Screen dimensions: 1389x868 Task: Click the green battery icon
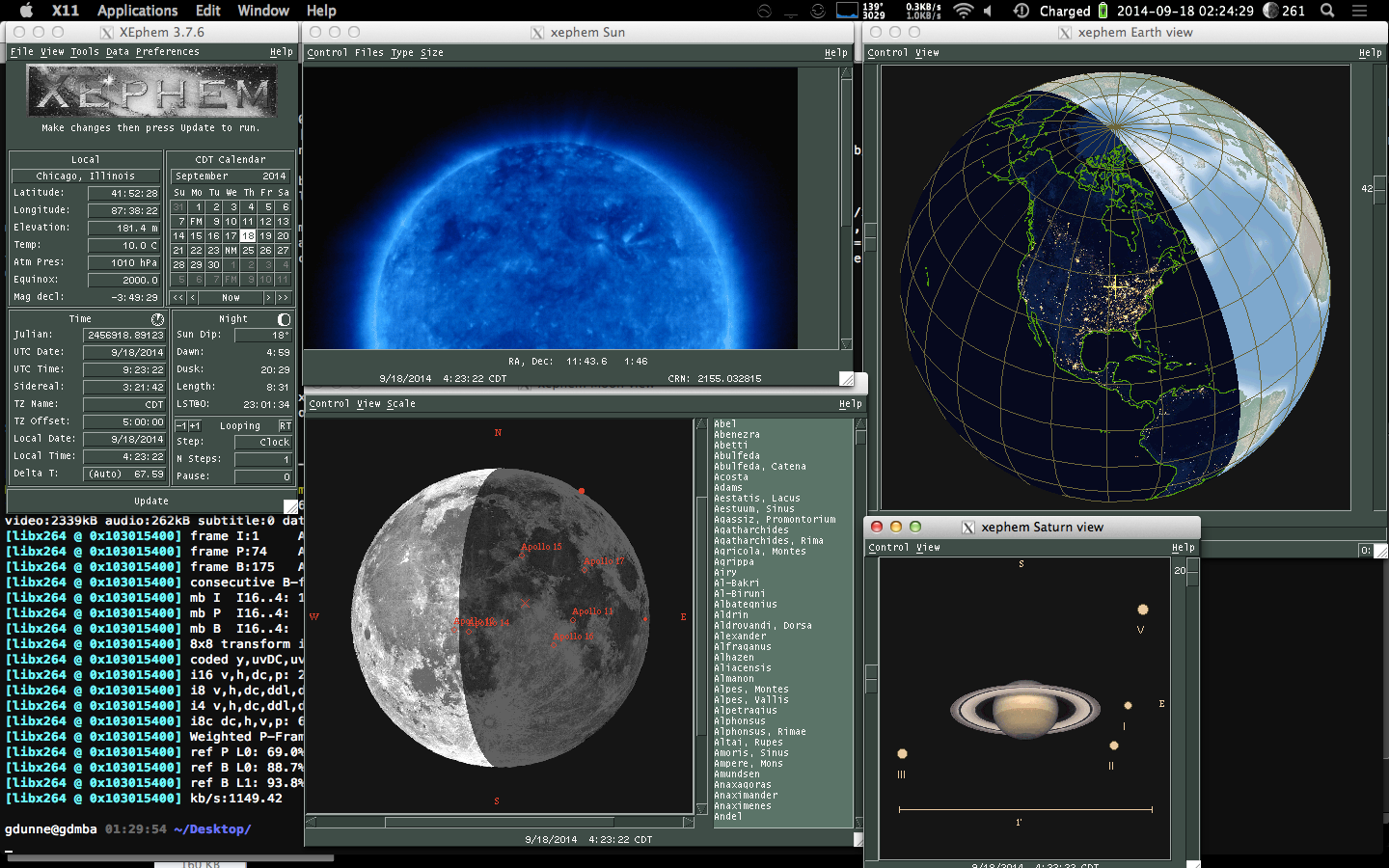tap(1103, 11)
